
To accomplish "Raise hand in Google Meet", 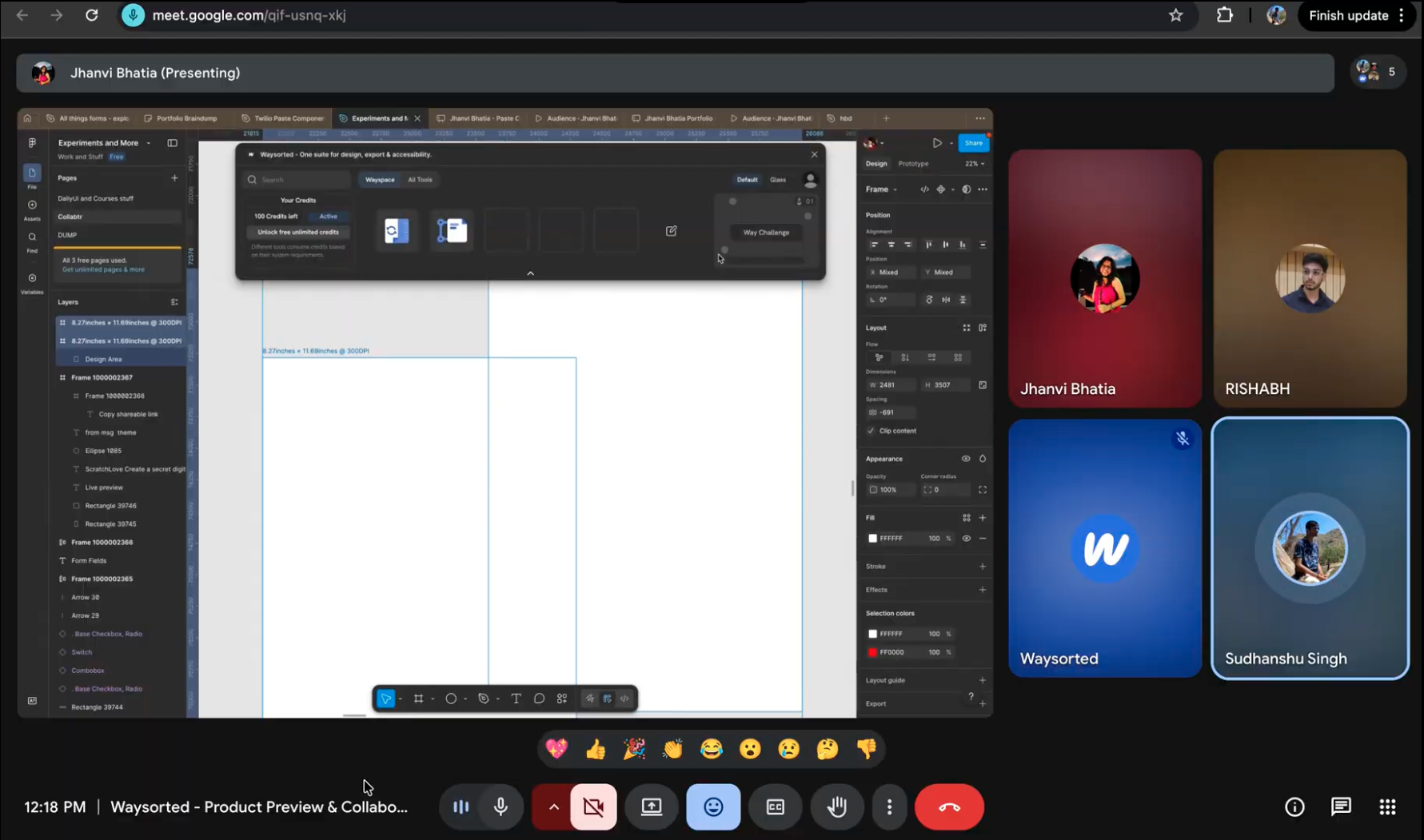I will click(x=837, y=807).
